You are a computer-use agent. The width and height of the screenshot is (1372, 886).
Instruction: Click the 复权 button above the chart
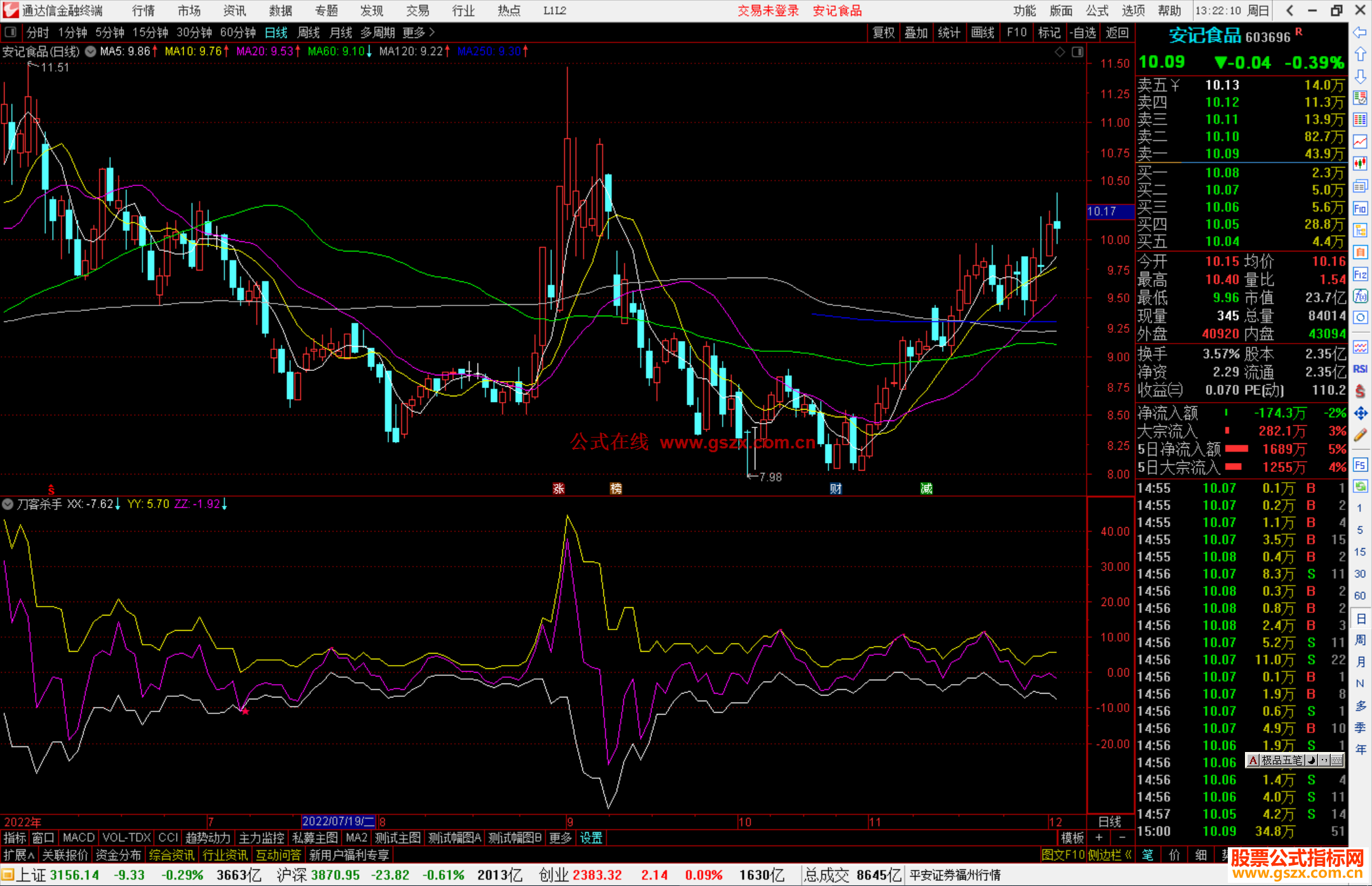pos(884,32)
